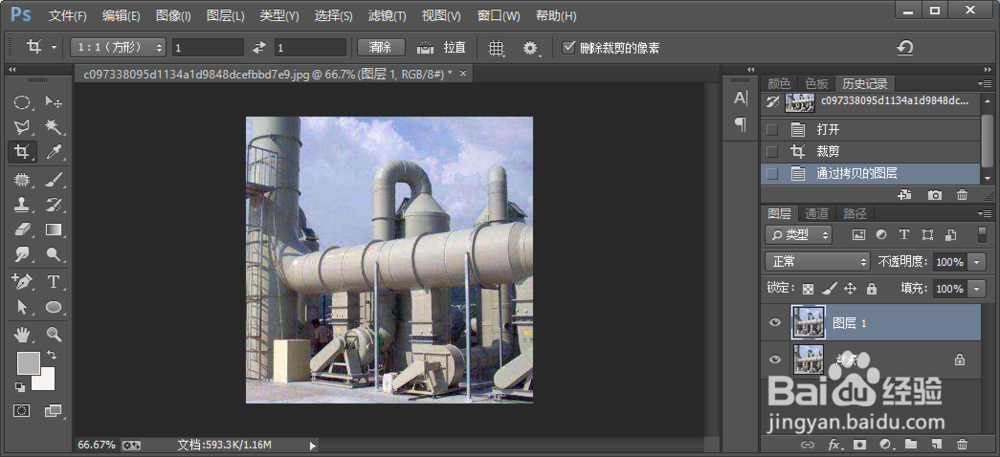Click the 清除 button

[x=381, y=47]
